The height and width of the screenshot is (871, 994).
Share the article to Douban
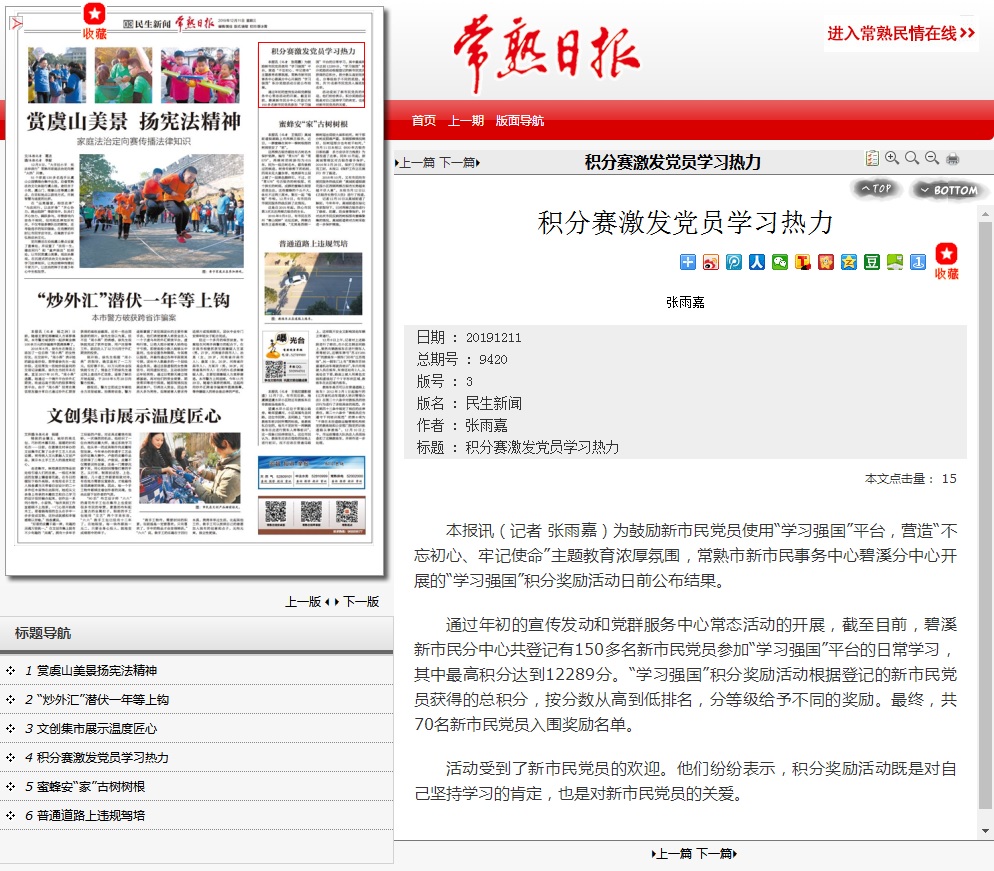[x=872, y=262]
